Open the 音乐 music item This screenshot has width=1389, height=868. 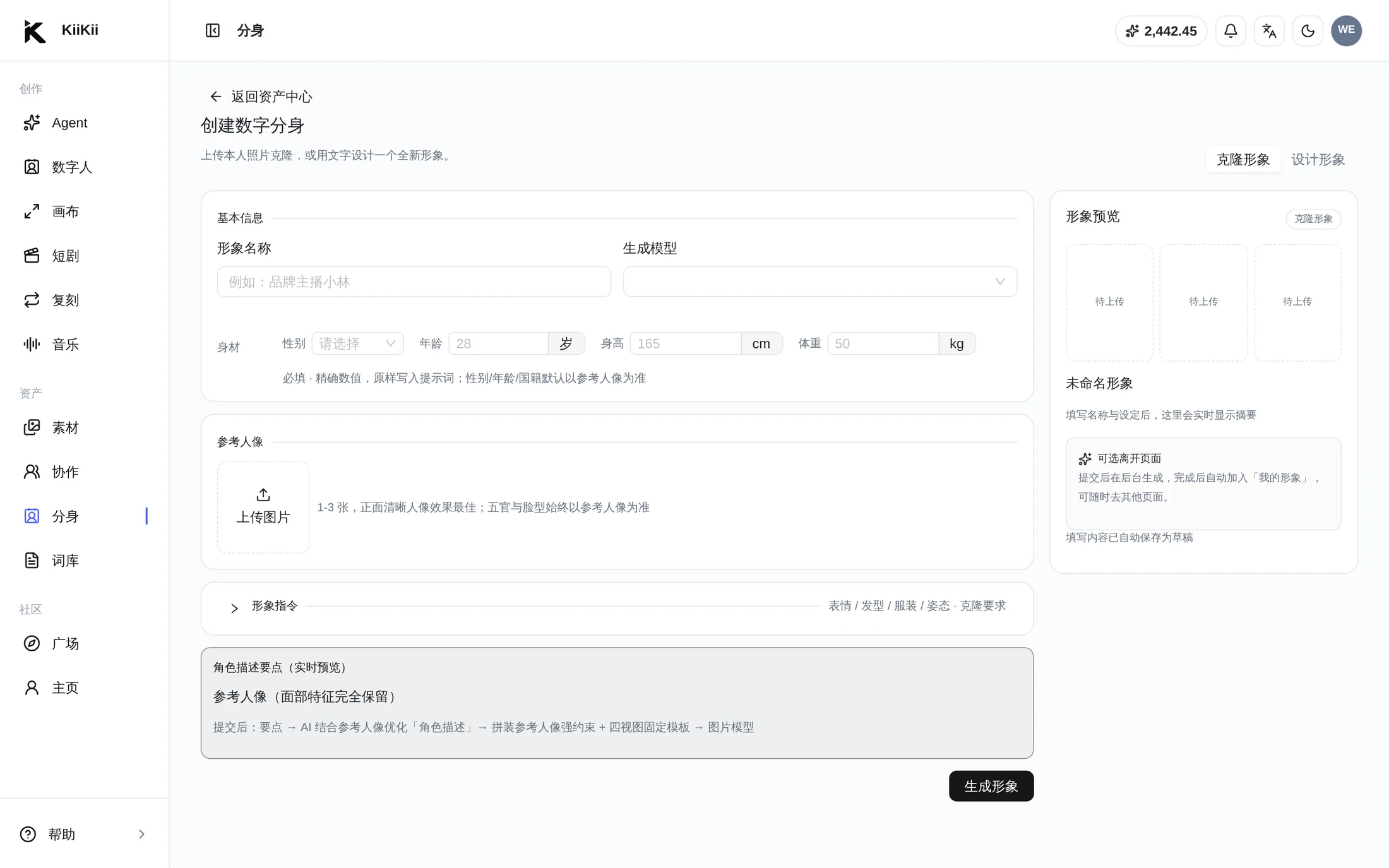[84, 344]
